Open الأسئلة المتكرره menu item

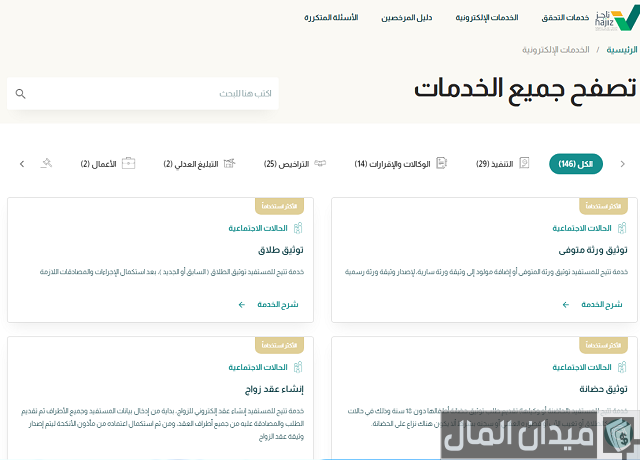point(331,18)
